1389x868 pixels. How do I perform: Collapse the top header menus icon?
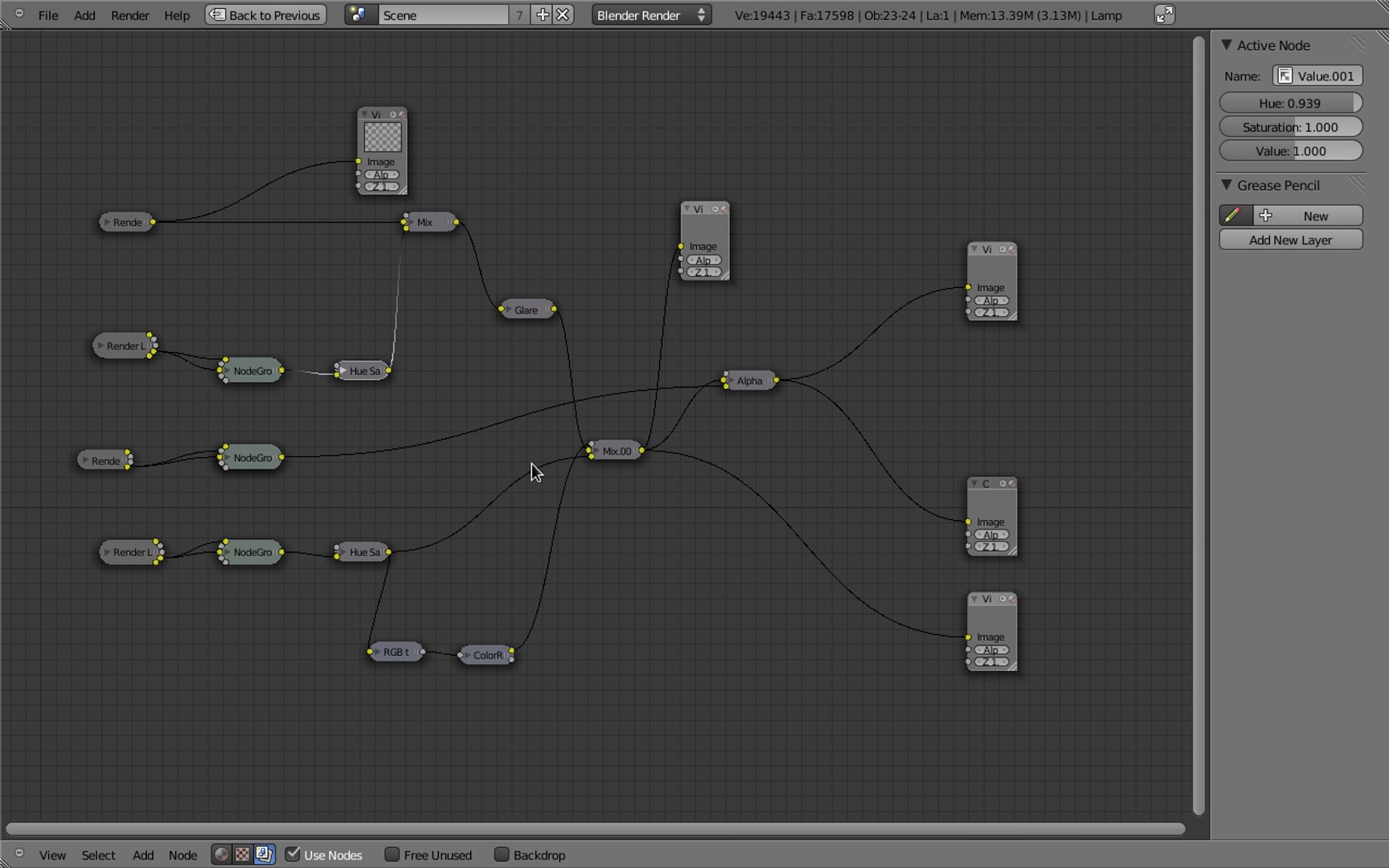19,14
